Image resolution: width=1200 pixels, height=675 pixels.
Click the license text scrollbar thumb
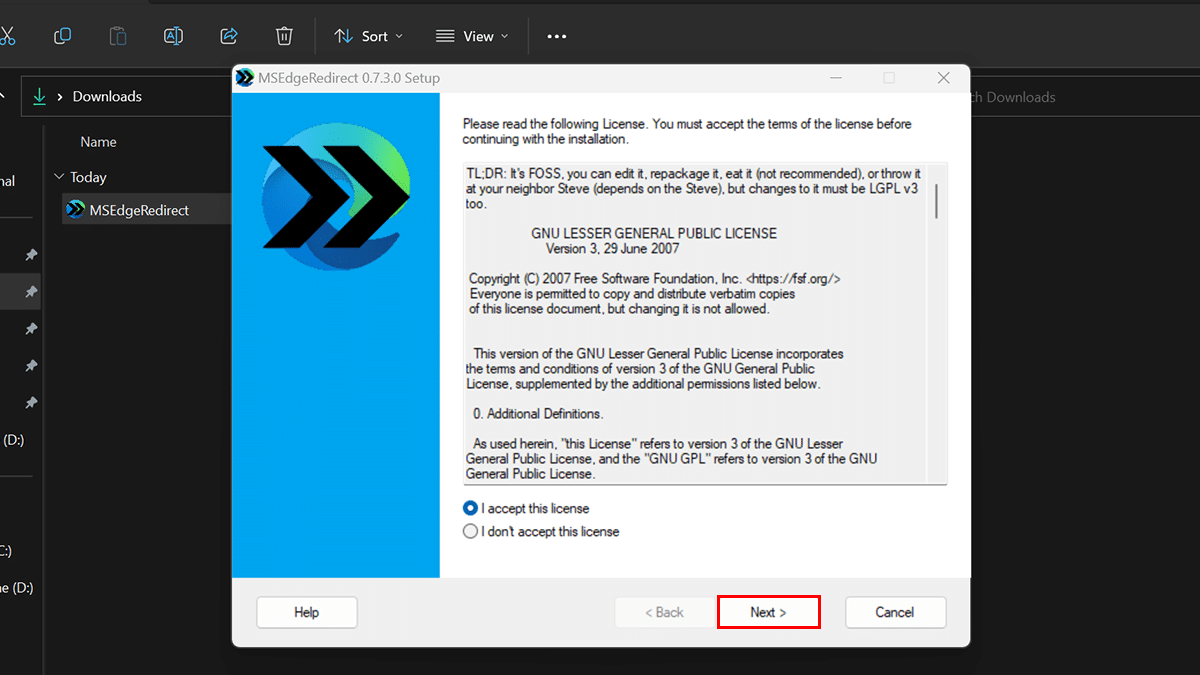937,200
